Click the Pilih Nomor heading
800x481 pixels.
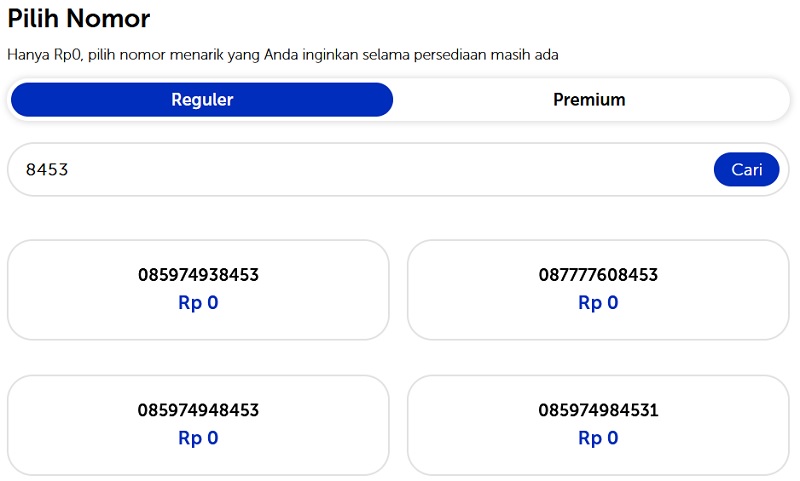point(79,18)
